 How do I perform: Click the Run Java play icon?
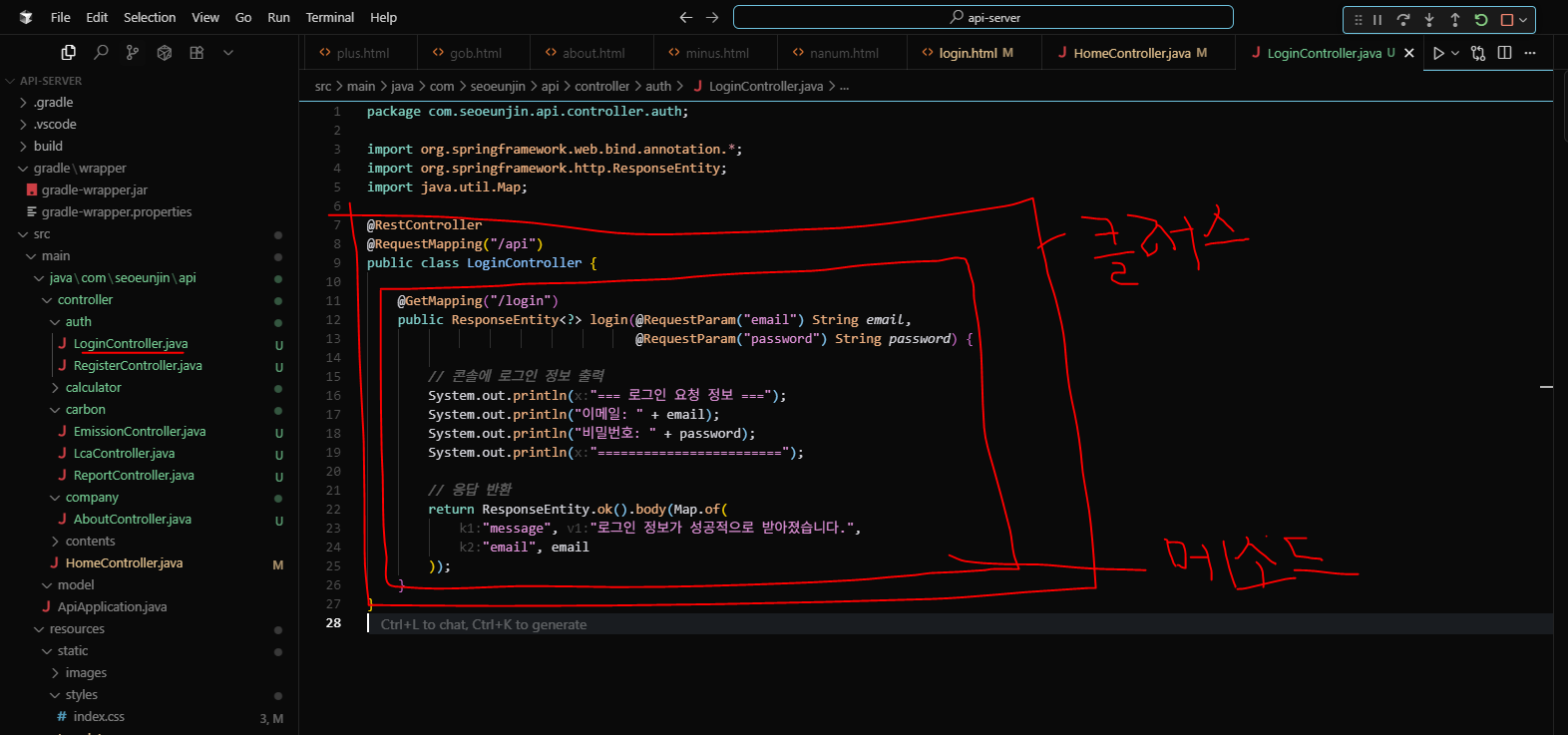pos(1438,53)
